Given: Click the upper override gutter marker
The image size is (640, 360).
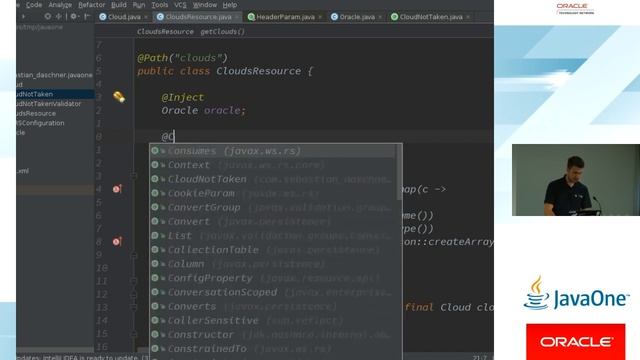Looking at the screenshot, I should click(x=117, y=189).
